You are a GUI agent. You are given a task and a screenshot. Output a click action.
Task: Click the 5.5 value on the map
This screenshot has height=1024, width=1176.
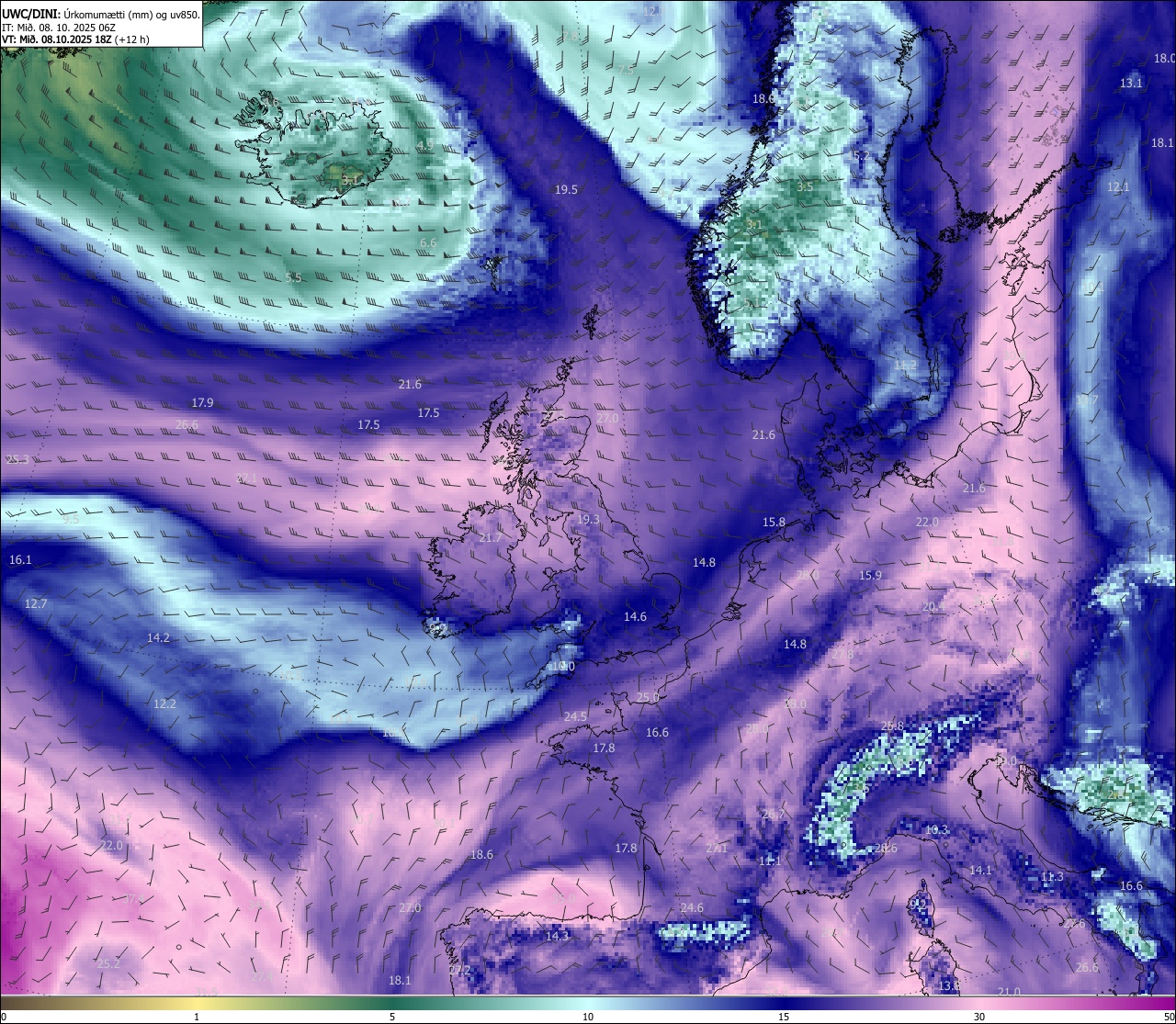click(x=293, y=278)
